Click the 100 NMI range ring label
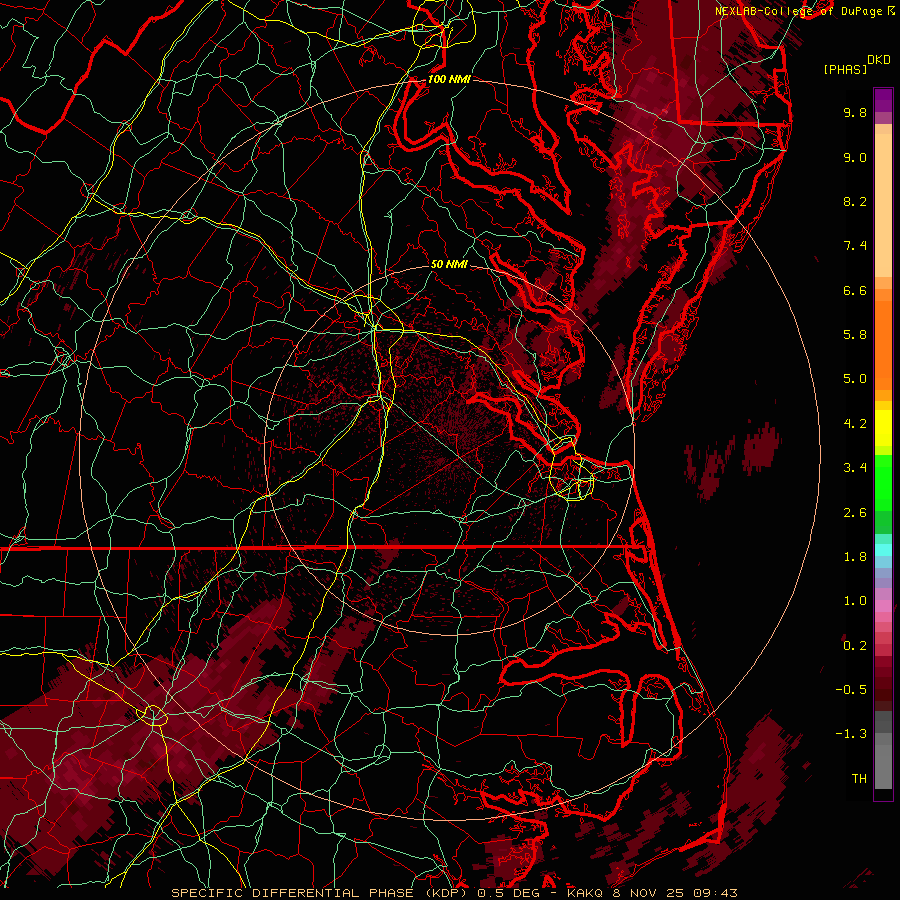The image size is (900, 900). (449, 79)
